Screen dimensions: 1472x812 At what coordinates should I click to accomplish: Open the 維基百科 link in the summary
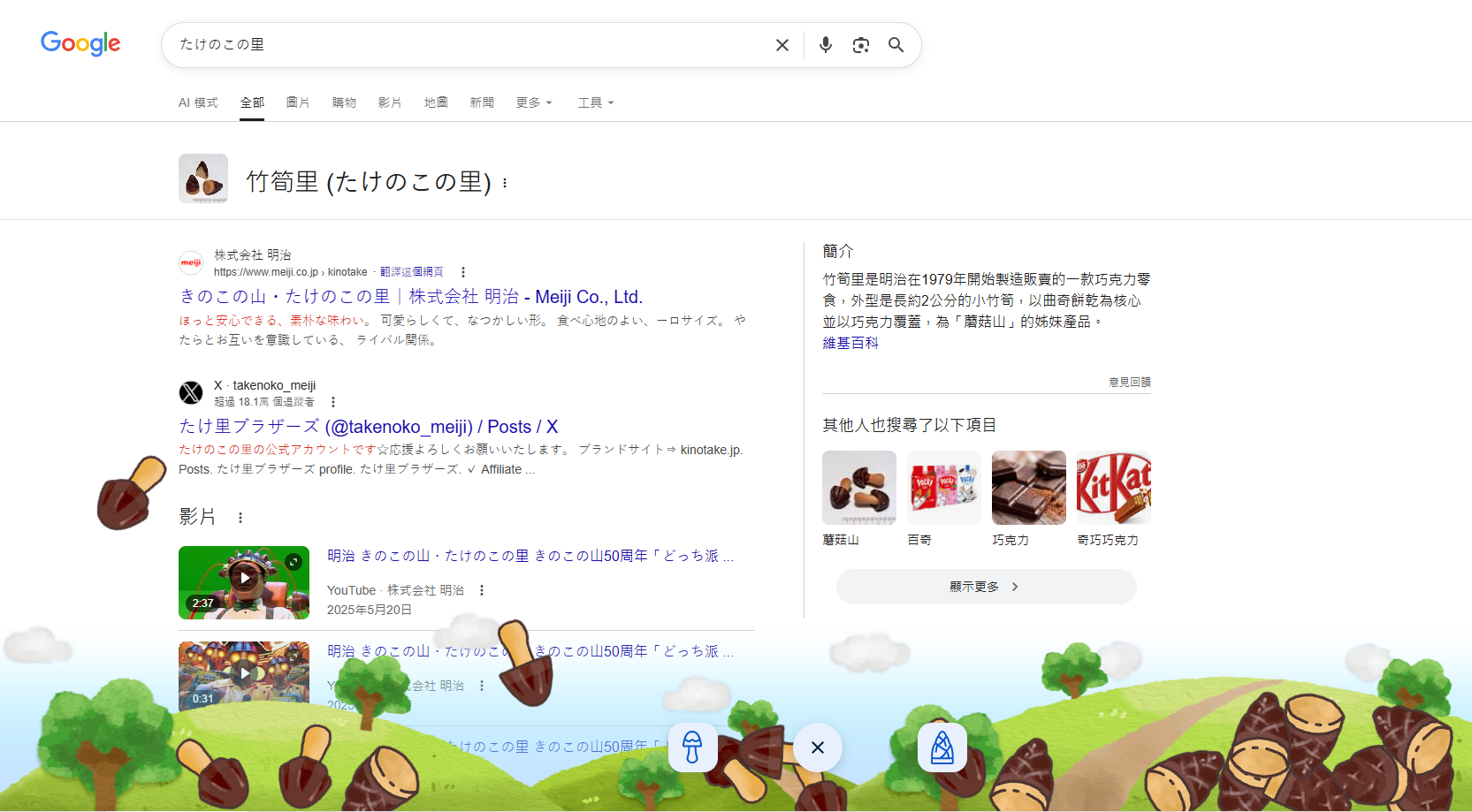pos(850,343)
